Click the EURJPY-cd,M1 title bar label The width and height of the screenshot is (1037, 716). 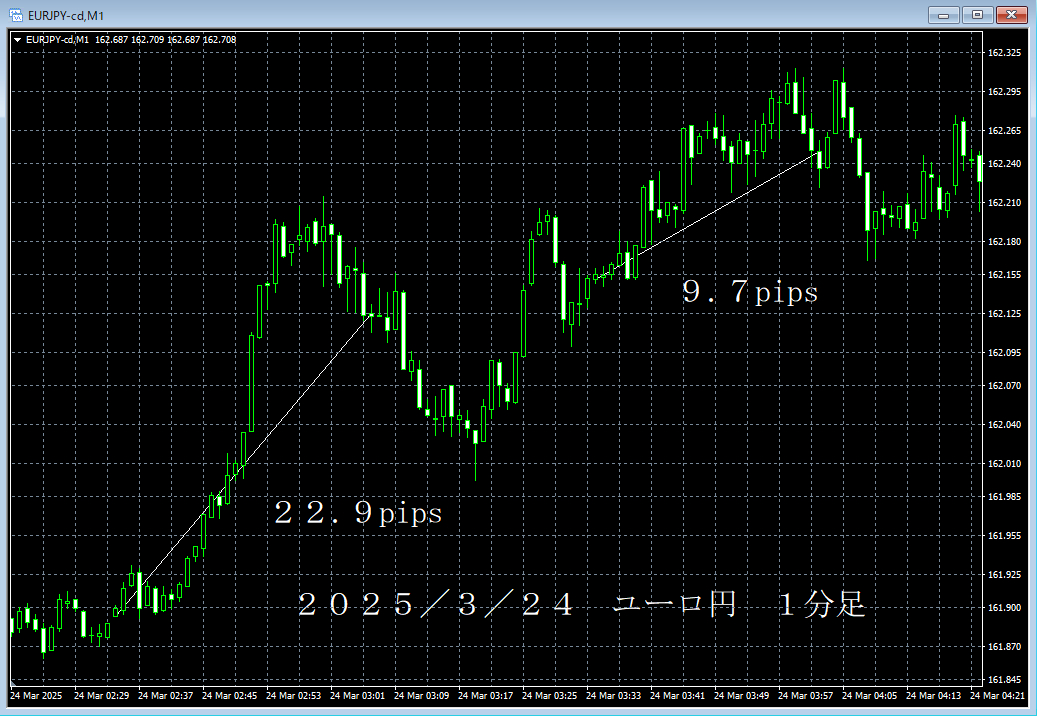coord(65,14)
